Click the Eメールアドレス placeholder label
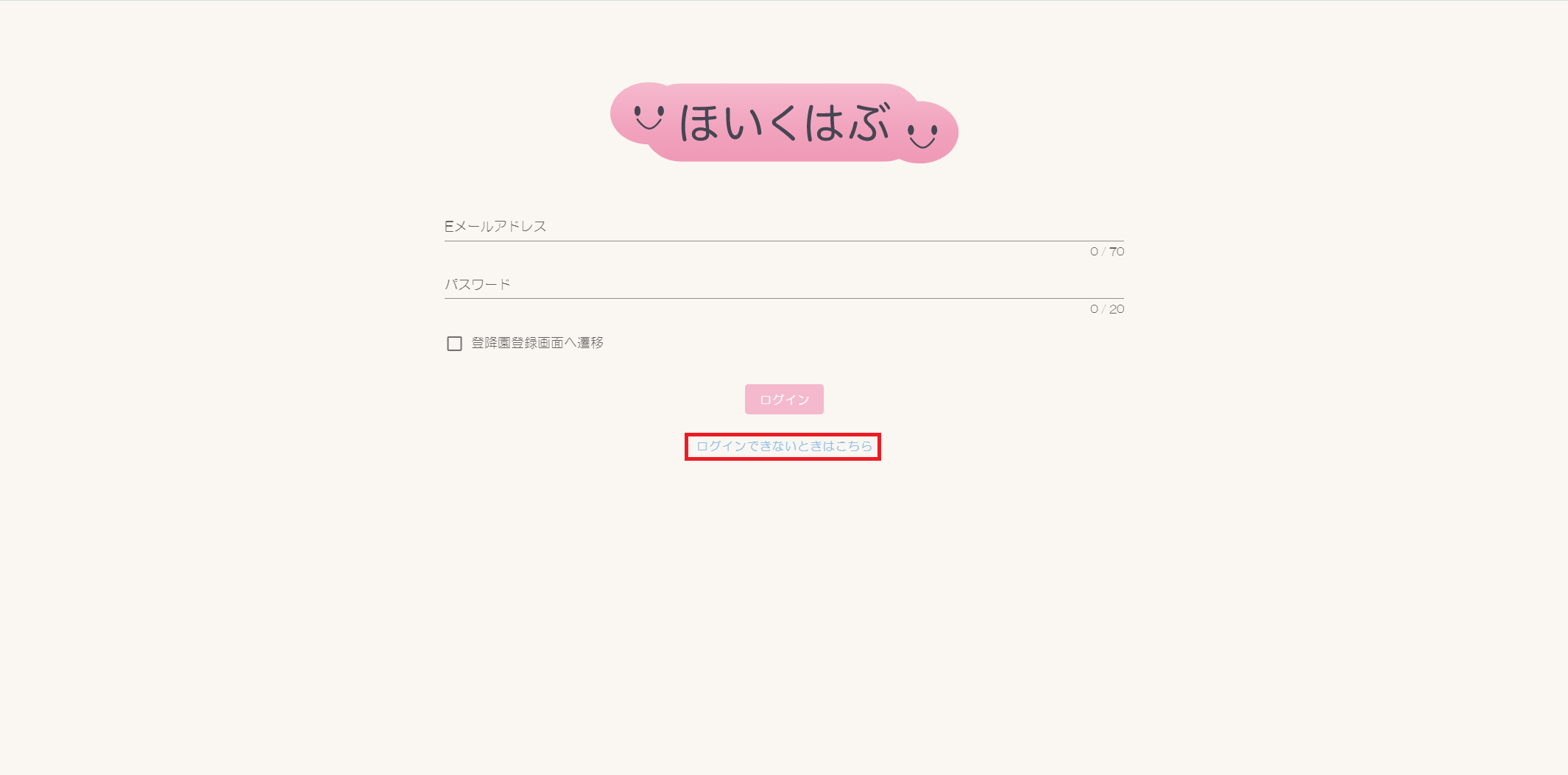This screenshot has height=775, width=1568. [x=495, y=226]
